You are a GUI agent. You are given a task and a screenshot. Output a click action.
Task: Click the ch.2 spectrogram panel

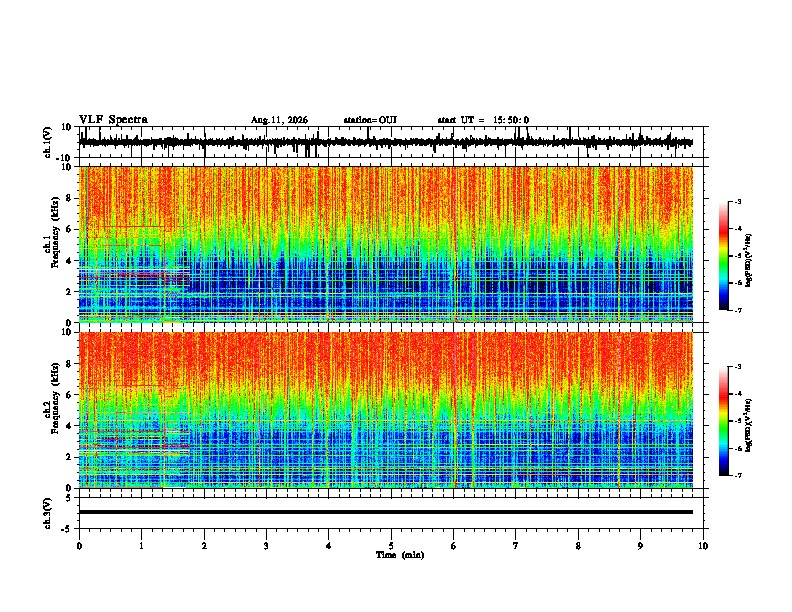pos(385,410)
